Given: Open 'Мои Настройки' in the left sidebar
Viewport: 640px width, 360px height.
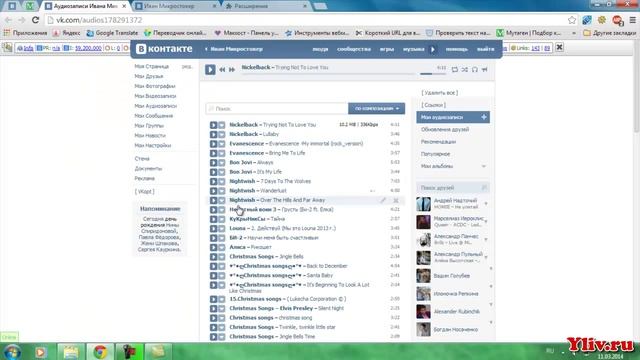Looking at the screenshot, I should (x=153, y=146).
